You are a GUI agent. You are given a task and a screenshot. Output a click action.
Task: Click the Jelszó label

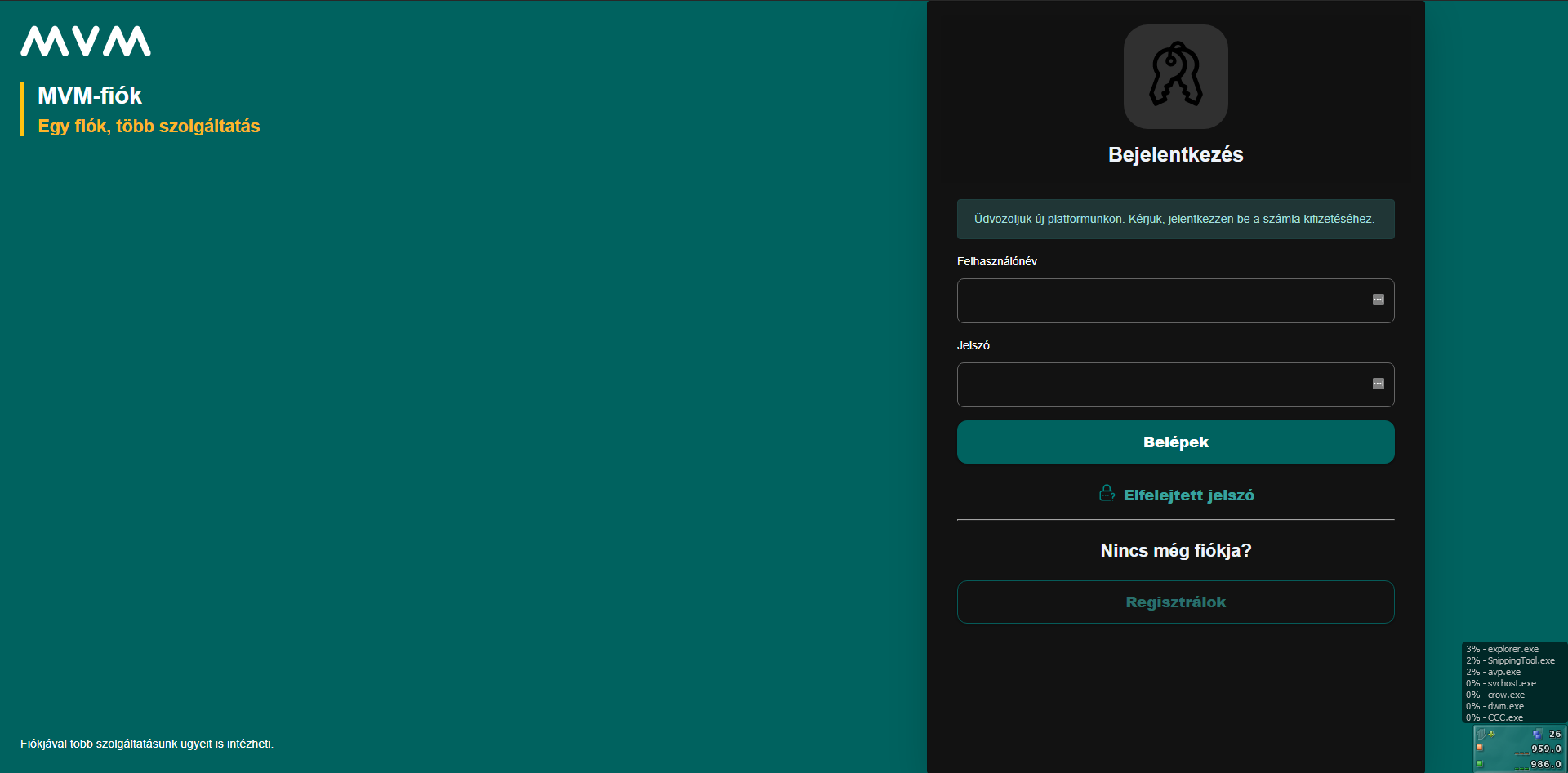[x=973, y=345]
